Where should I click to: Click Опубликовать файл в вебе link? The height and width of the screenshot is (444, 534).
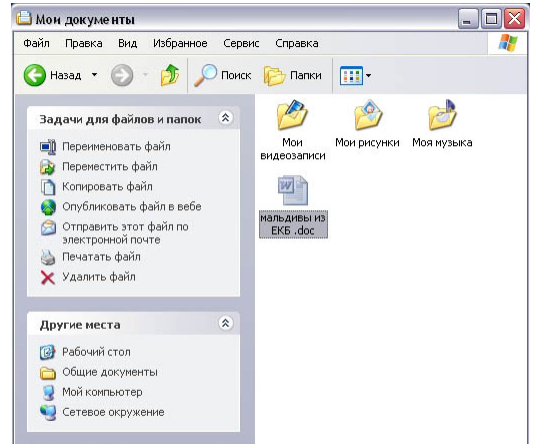click(x=132, y=207)
